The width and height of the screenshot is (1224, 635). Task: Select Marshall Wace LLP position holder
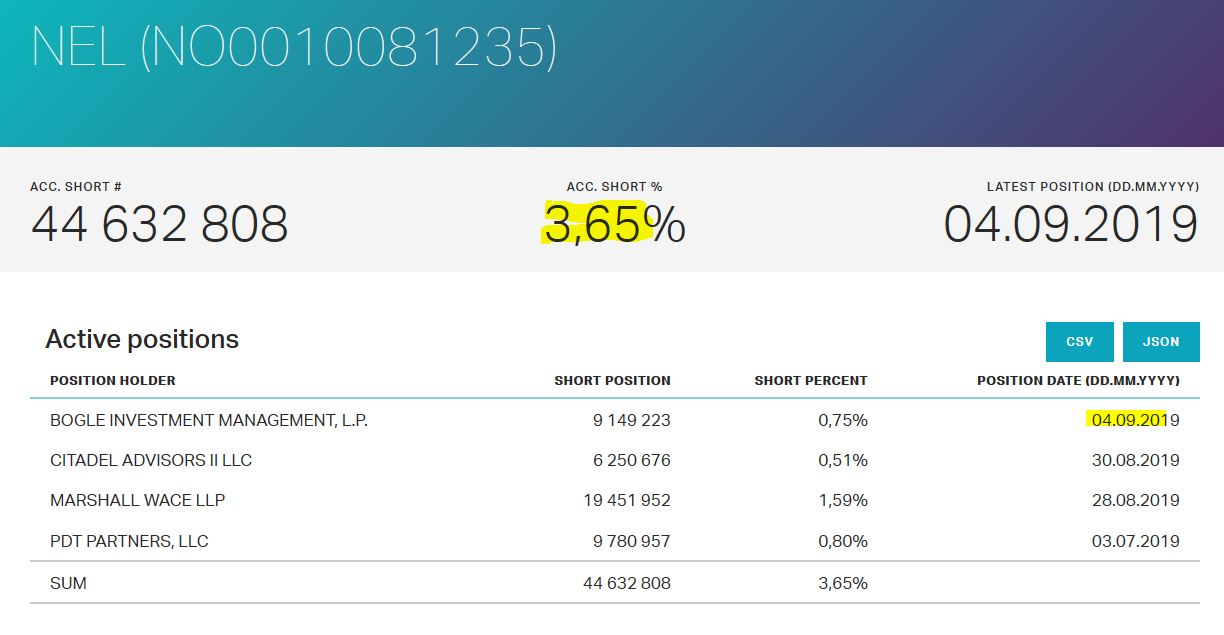pyautogui.click(x=138, y=501)
